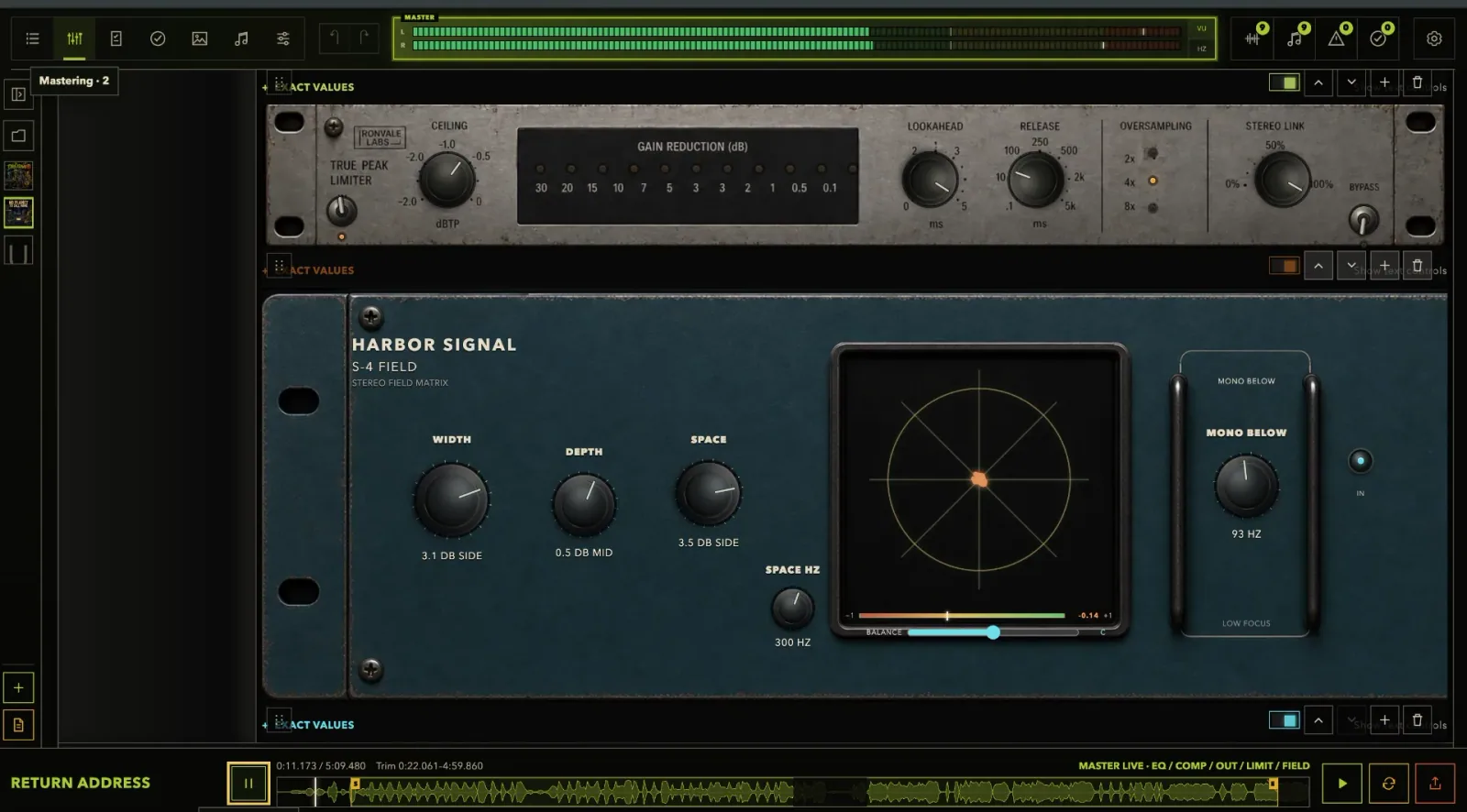
Task: Move the bottom module up
Action: pyautogui.click(x=1318, y=720)
